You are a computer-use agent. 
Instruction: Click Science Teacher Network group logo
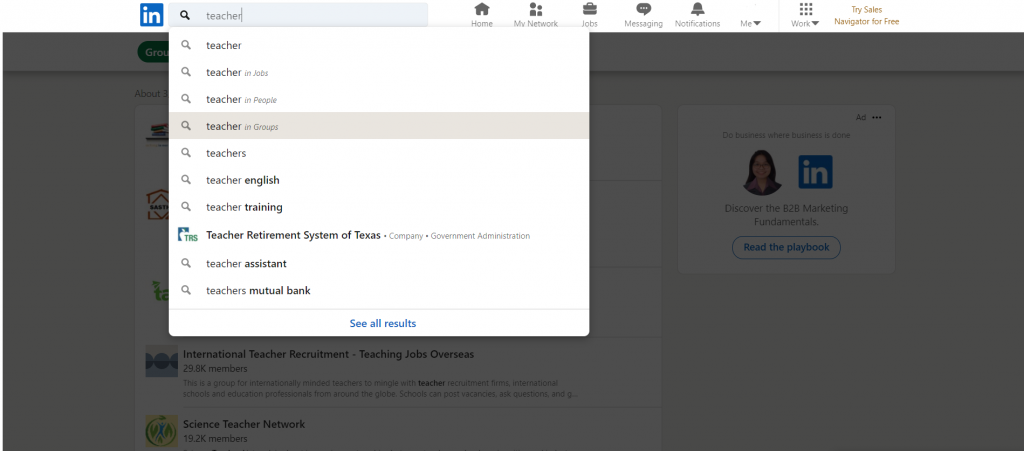click(x=161, y=431)
